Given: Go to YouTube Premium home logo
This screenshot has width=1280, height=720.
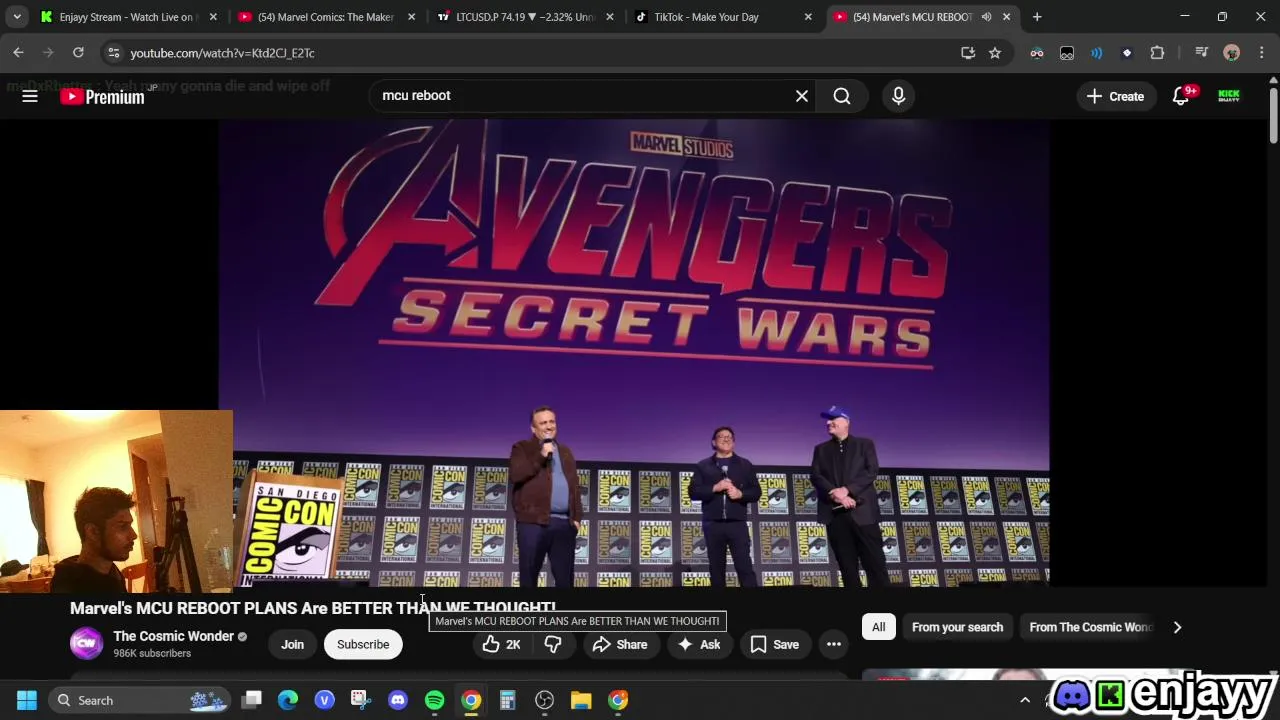Looking at the screenshot, I should point(102,96).
